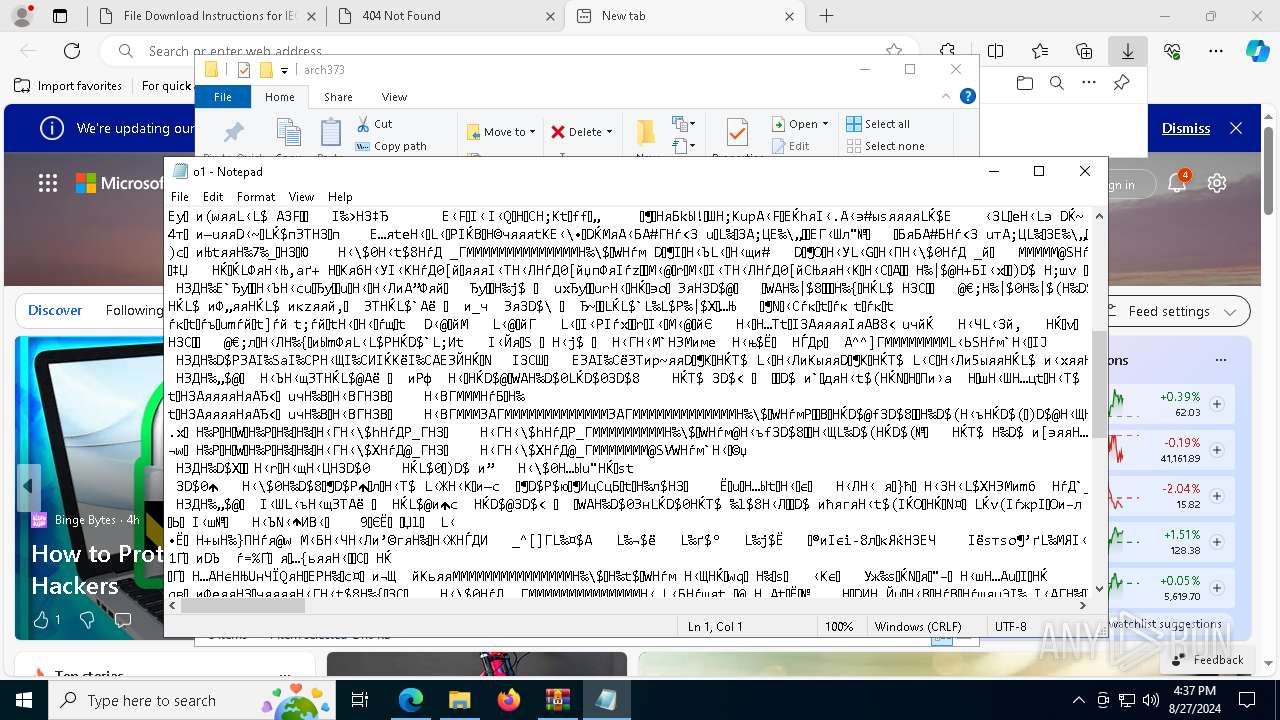Screen dimensions: 1280x720
Task: Click Properties checkmark icon in Explorer ribbon
Action: click(737, 133)
